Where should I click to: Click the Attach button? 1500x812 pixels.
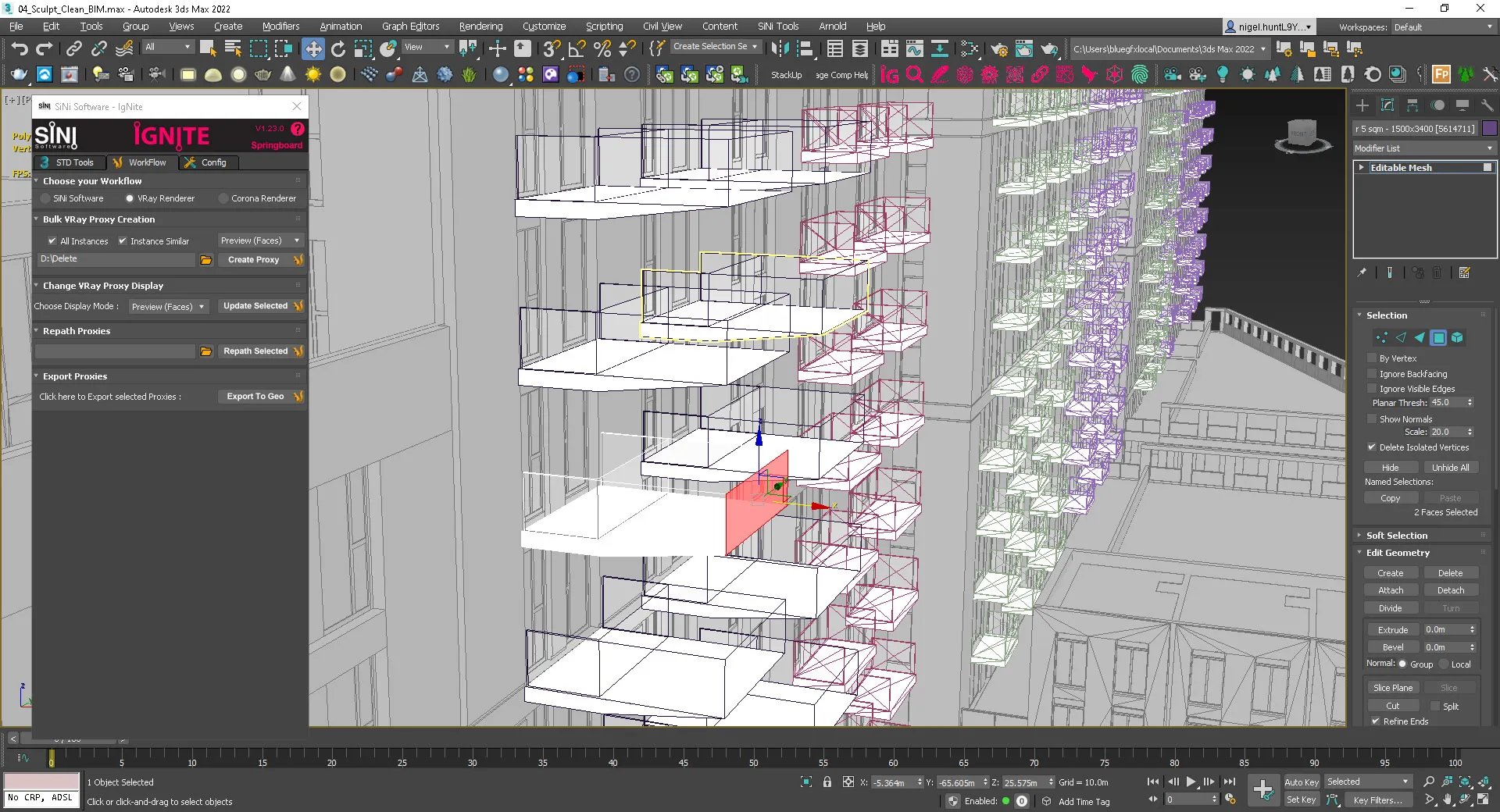click(x=1390, y=591)
